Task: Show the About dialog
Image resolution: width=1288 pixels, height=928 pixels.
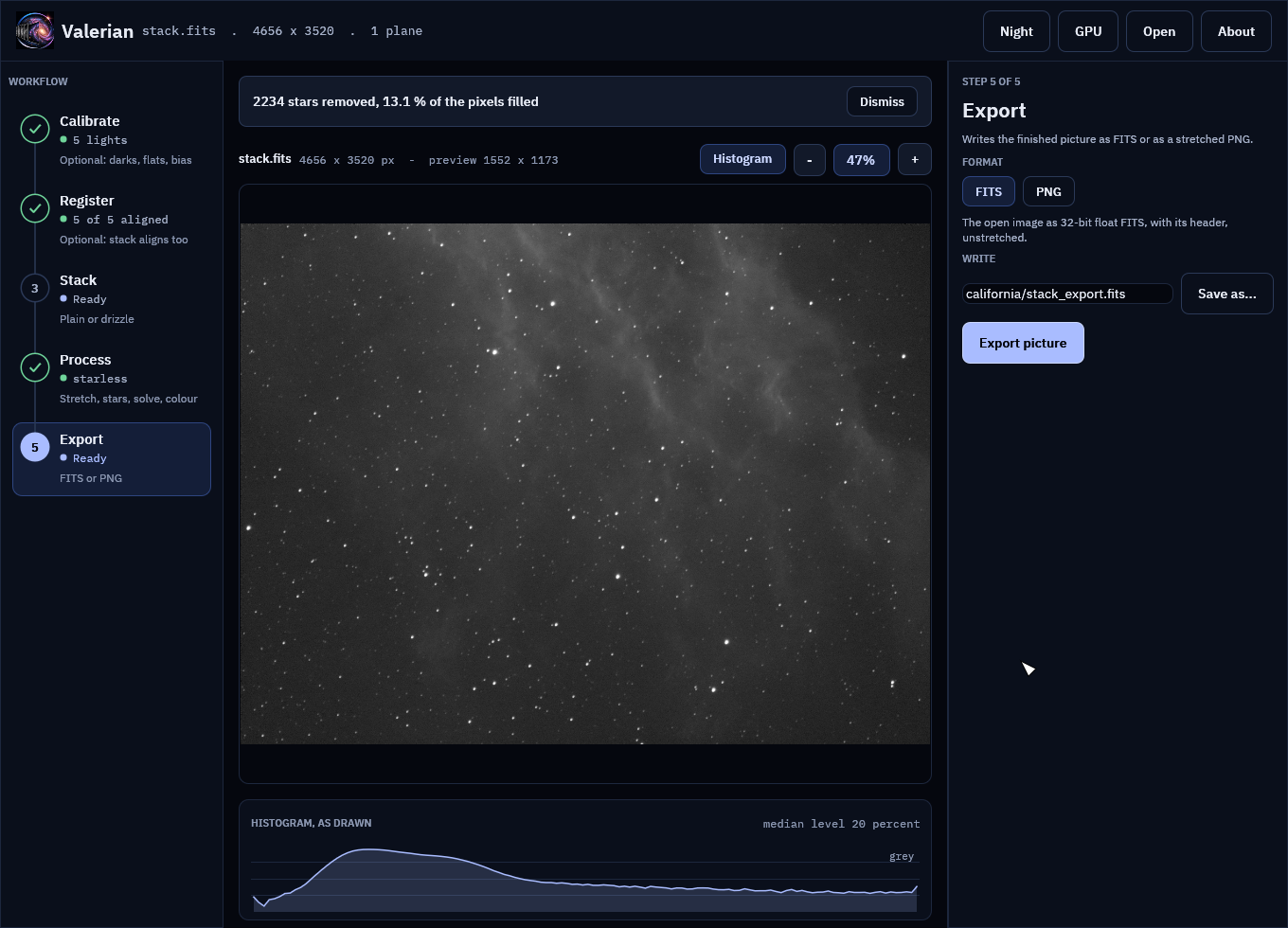Action: (1236, 31)
